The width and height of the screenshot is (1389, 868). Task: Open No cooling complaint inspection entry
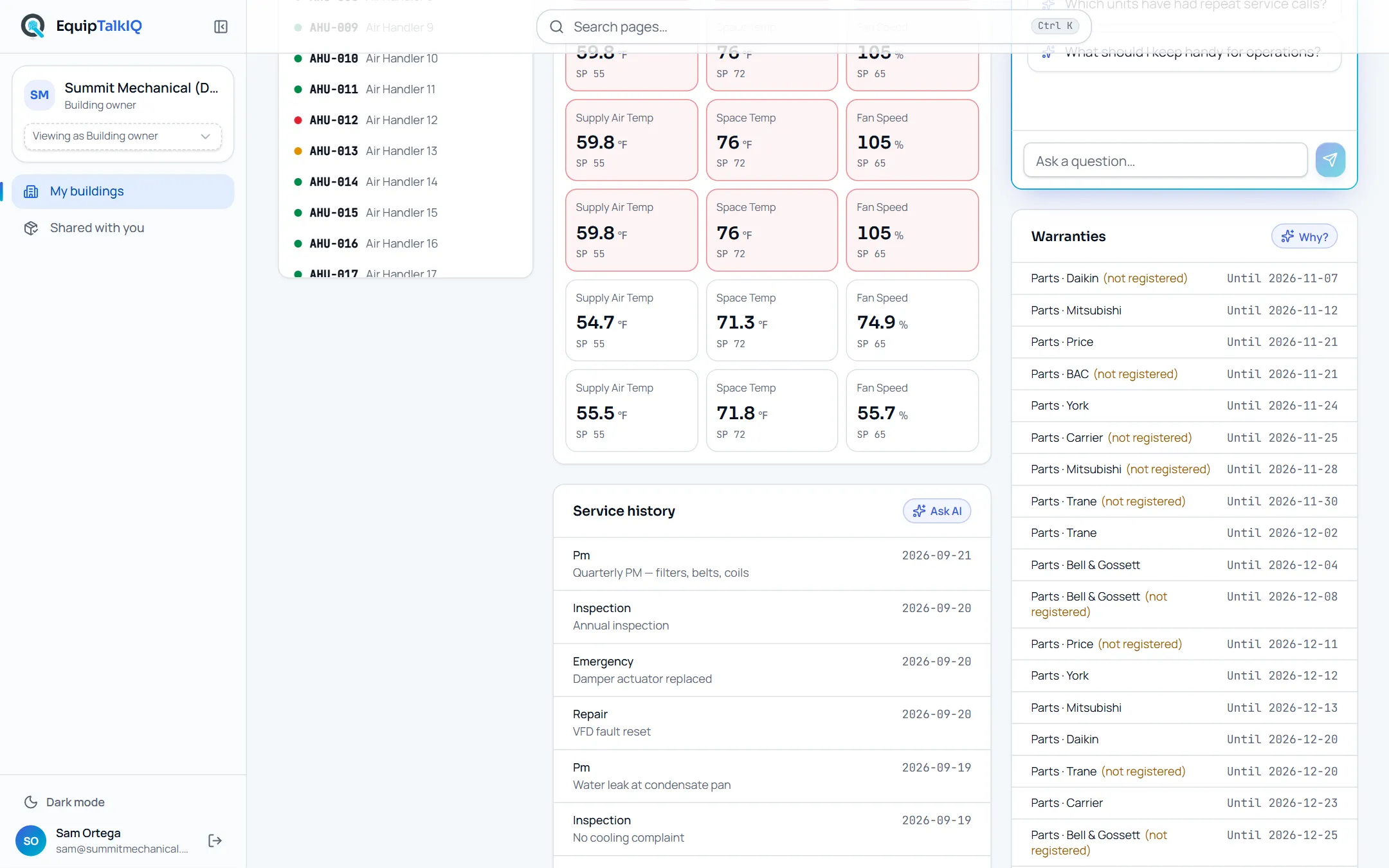[x=772, y=829]
